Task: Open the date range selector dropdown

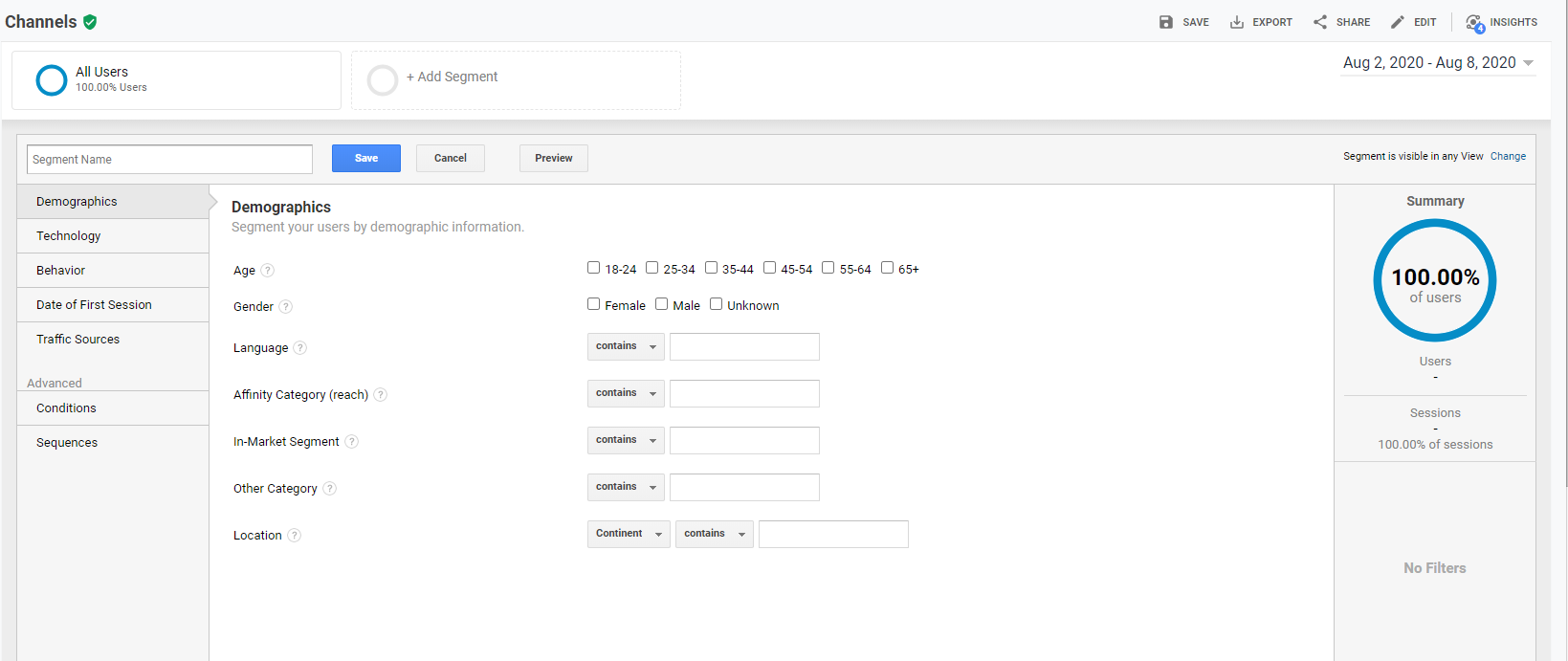Action: point(1438,63)
